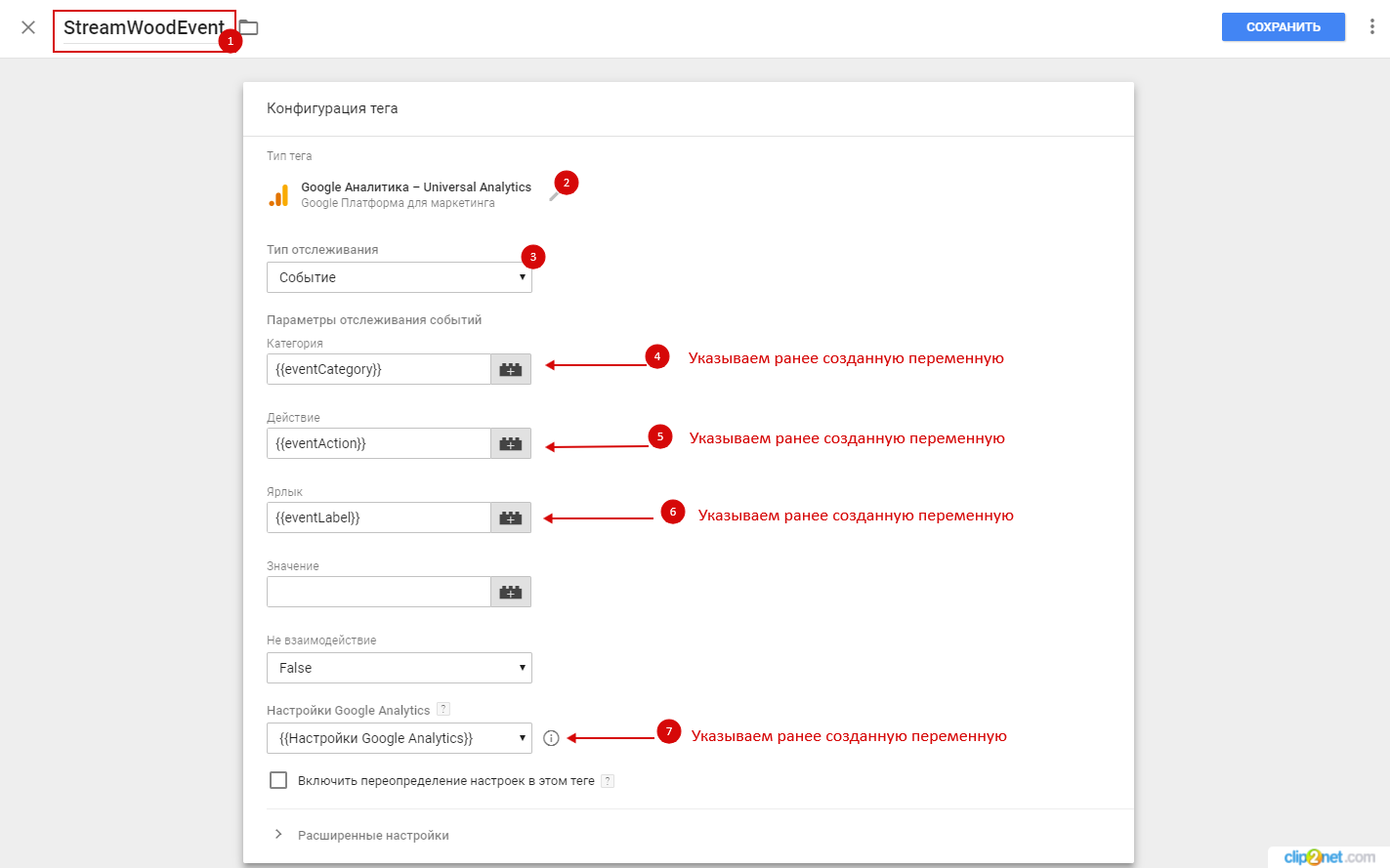Show help for the override settings checkbox
The height and width of the screenshot is (868, 1390).
pos(608,780)
